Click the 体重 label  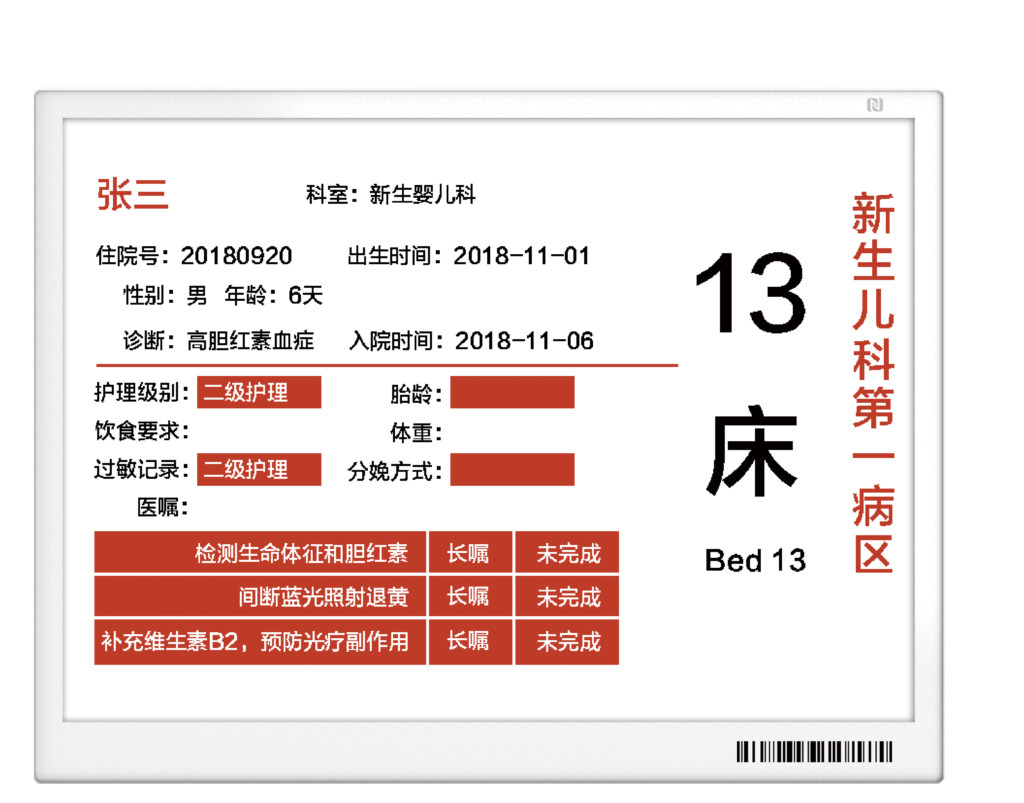point(415,432)
